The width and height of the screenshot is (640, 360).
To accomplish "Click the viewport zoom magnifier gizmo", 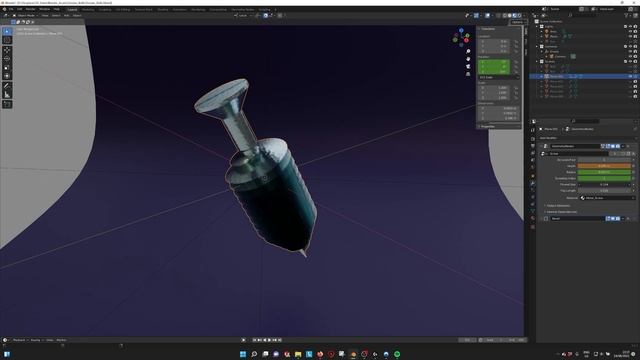I will [x=468, y=51].
